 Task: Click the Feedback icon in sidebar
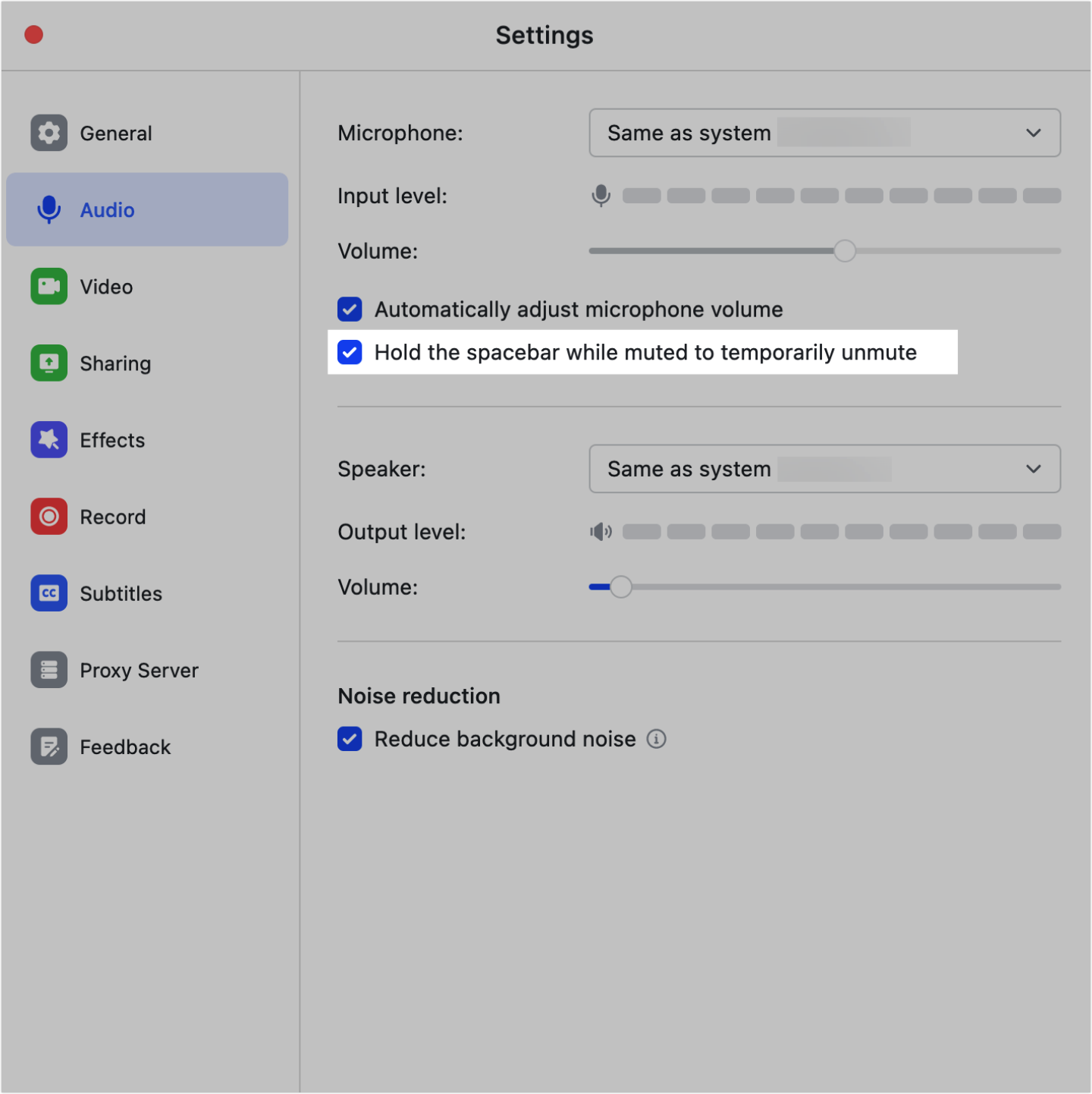pos(49,747)
